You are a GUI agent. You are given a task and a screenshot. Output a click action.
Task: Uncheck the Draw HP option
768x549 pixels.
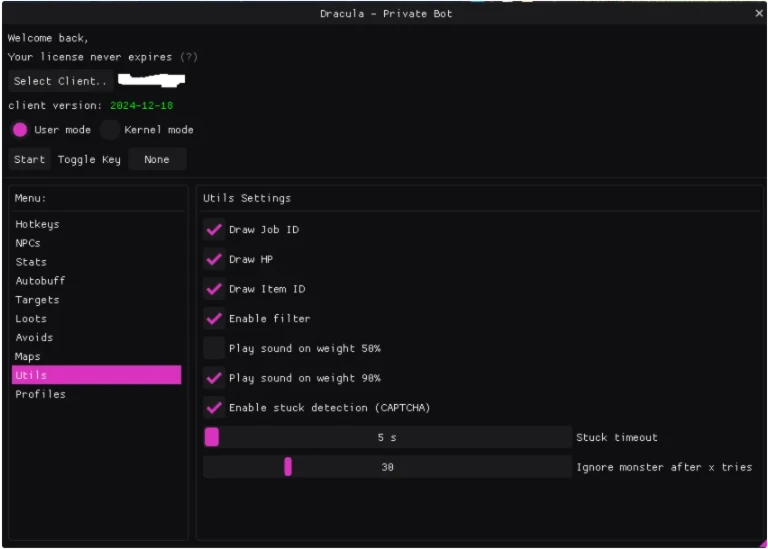pyautogui.click(x=214, y=259)
